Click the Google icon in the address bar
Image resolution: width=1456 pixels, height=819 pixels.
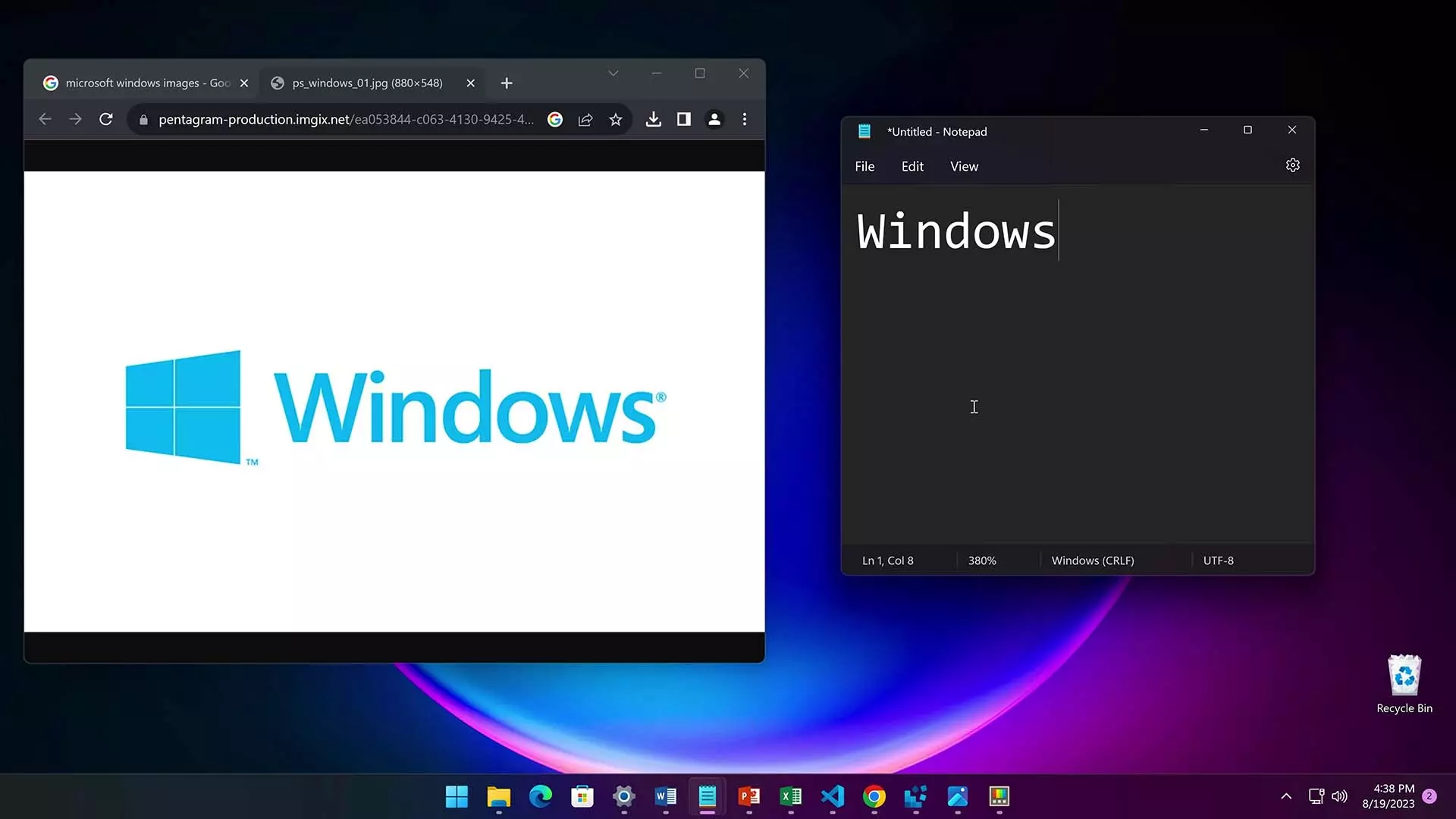coord(555,119)
